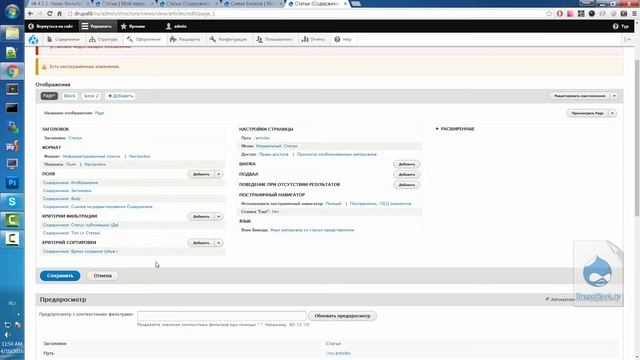Click Добавить for Критерий сортировки
The image size is (640, 360).
tap(201, 243)
